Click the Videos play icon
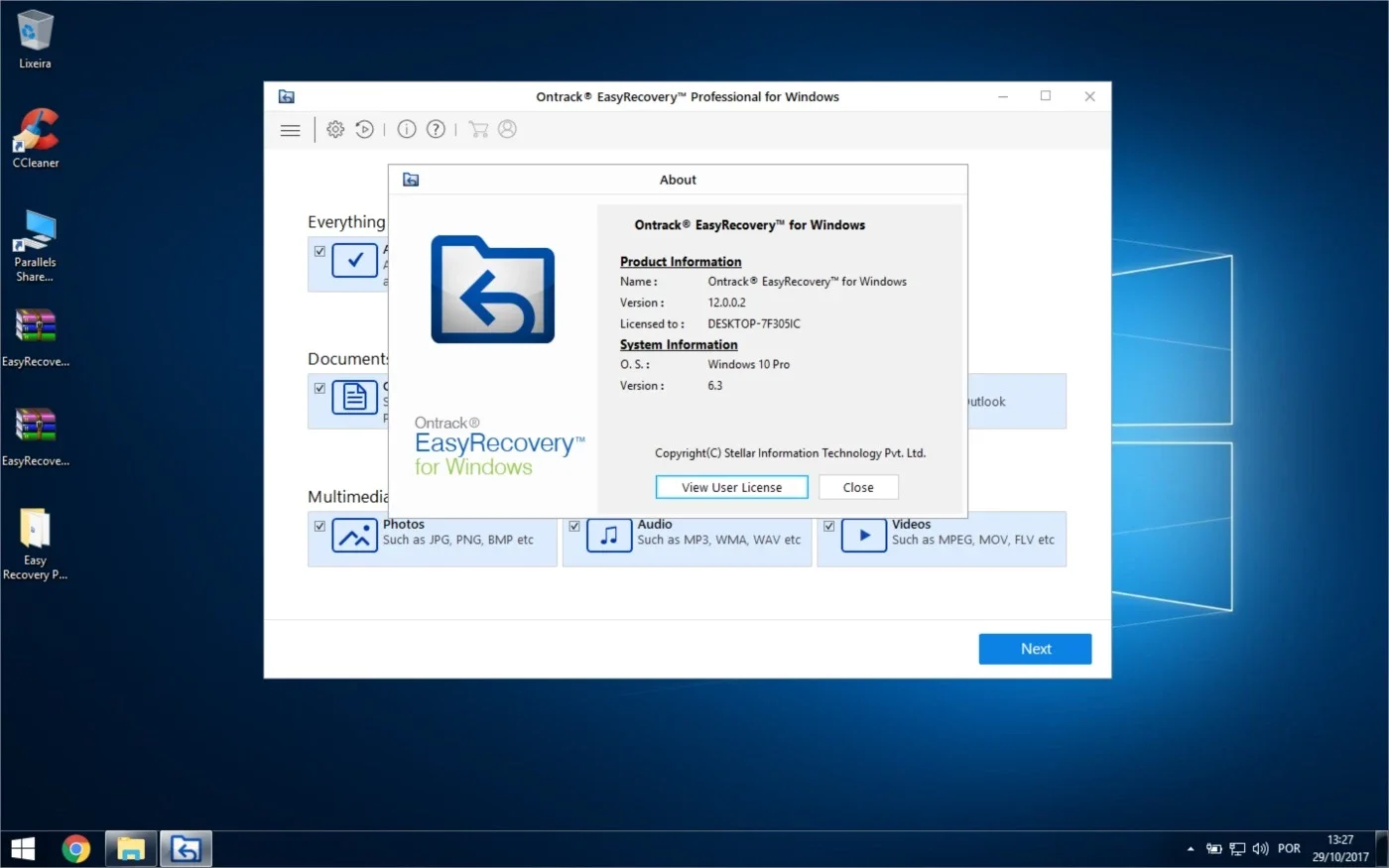 pyautogui.click(x=863, y=536)
